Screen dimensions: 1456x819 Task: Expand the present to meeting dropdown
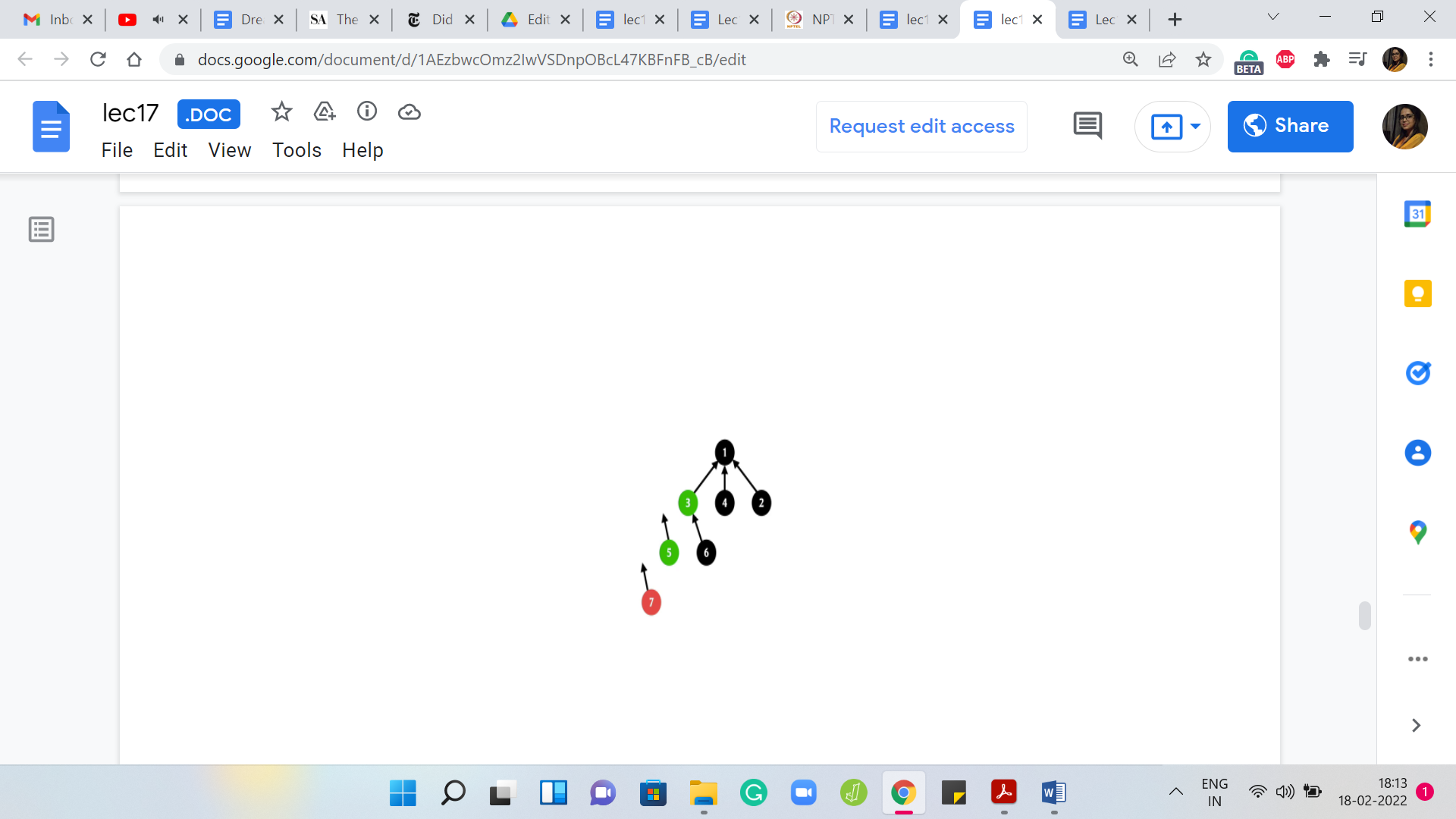click(x=1195, y=126)
